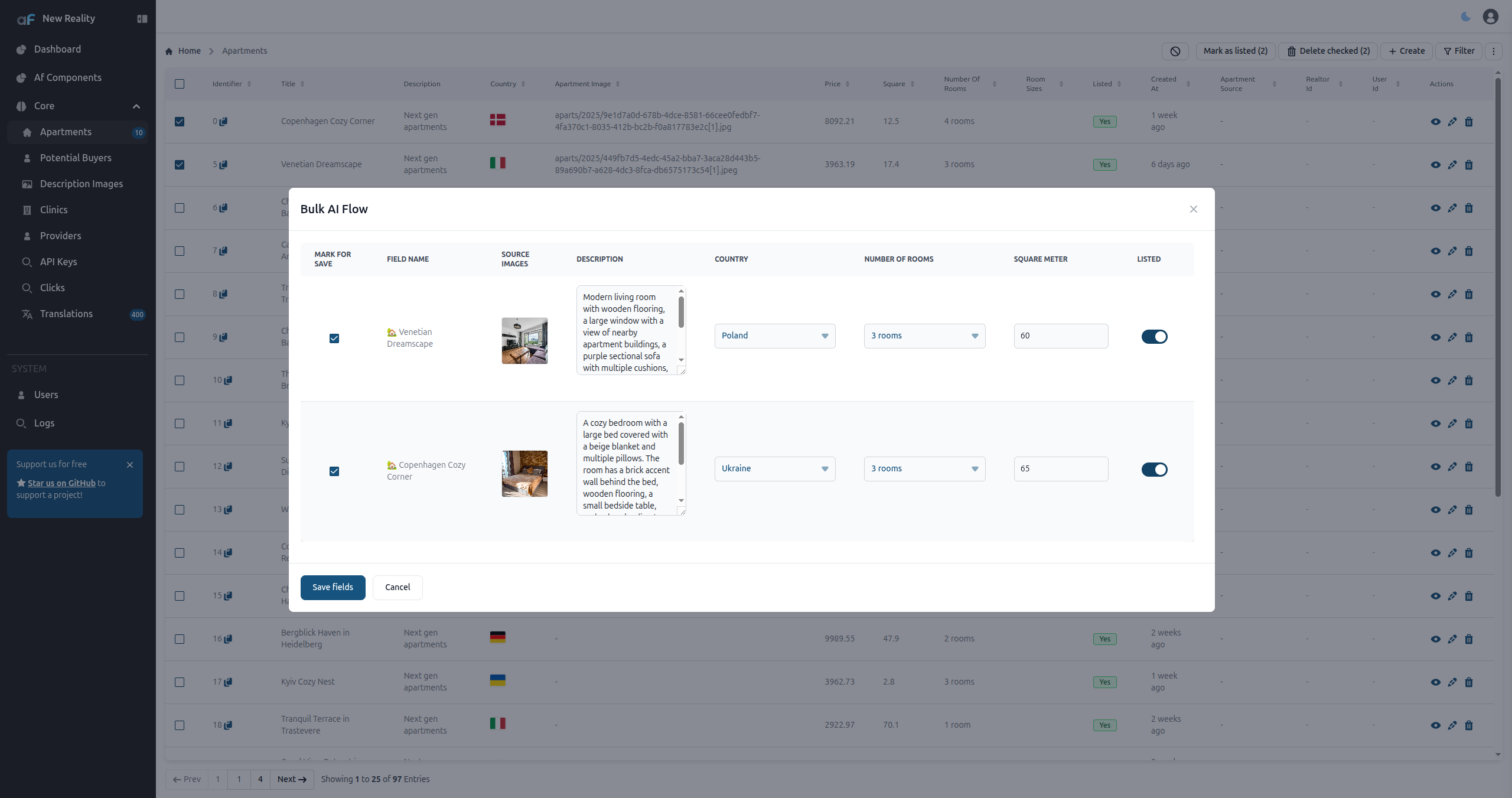Copy identifier icon for row 16
Screen dimensions: 1512x798
click(229, 639)
